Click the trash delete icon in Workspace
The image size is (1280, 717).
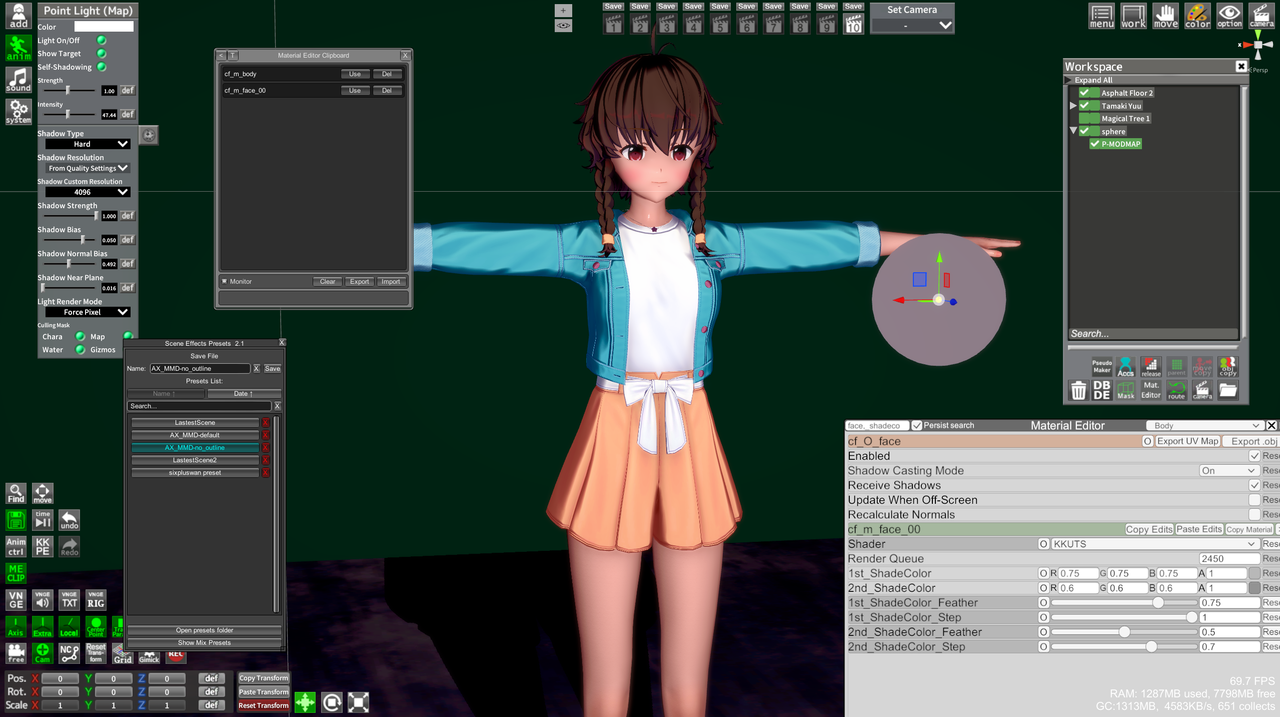tap(1078, 391)
